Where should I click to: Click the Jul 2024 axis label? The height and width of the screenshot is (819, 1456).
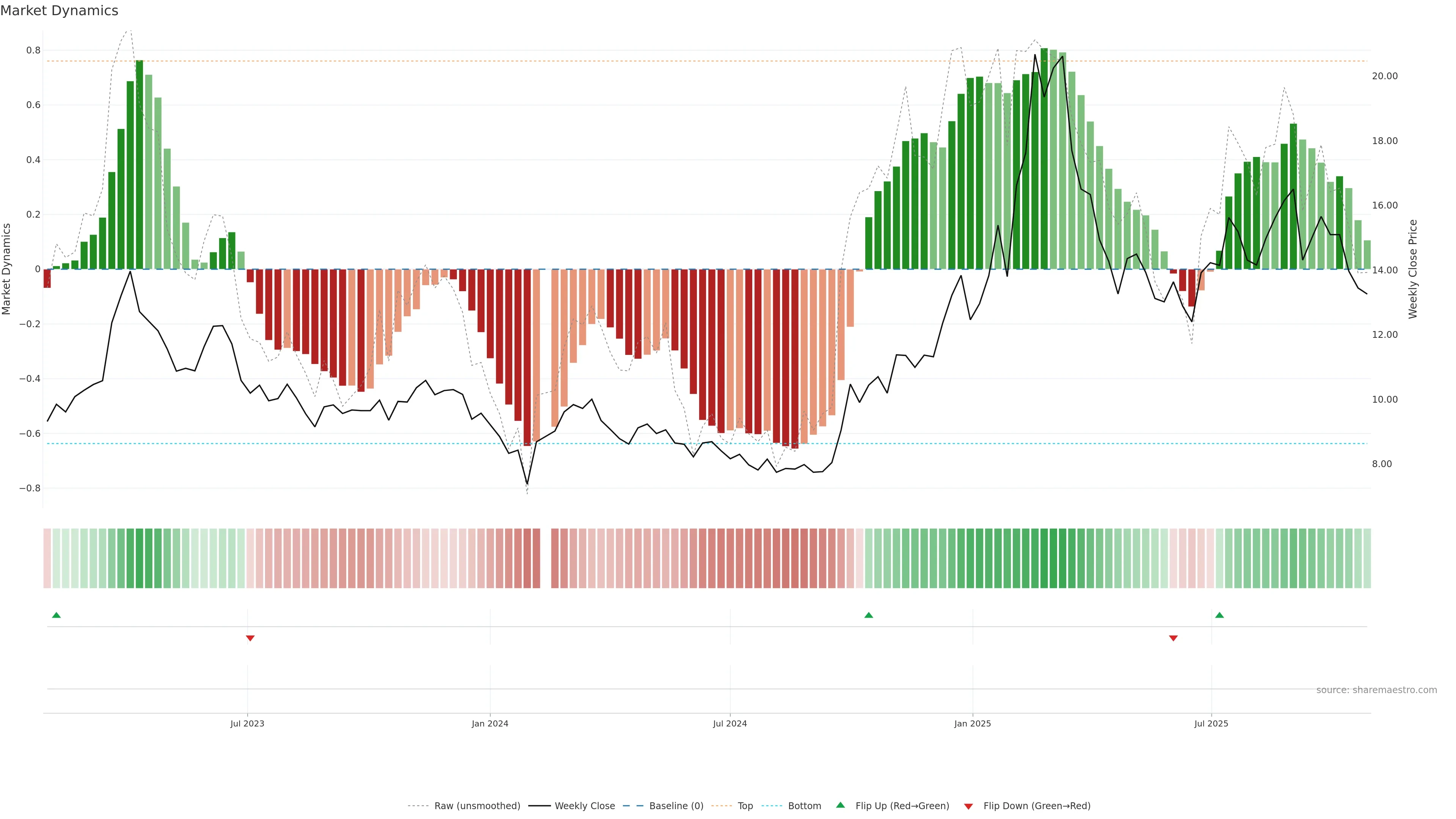pos(730,723)
